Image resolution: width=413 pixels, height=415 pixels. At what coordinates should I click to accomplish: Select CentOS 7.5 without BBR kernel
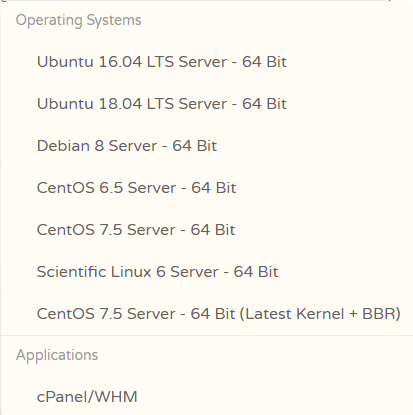[x=207, y=230]
